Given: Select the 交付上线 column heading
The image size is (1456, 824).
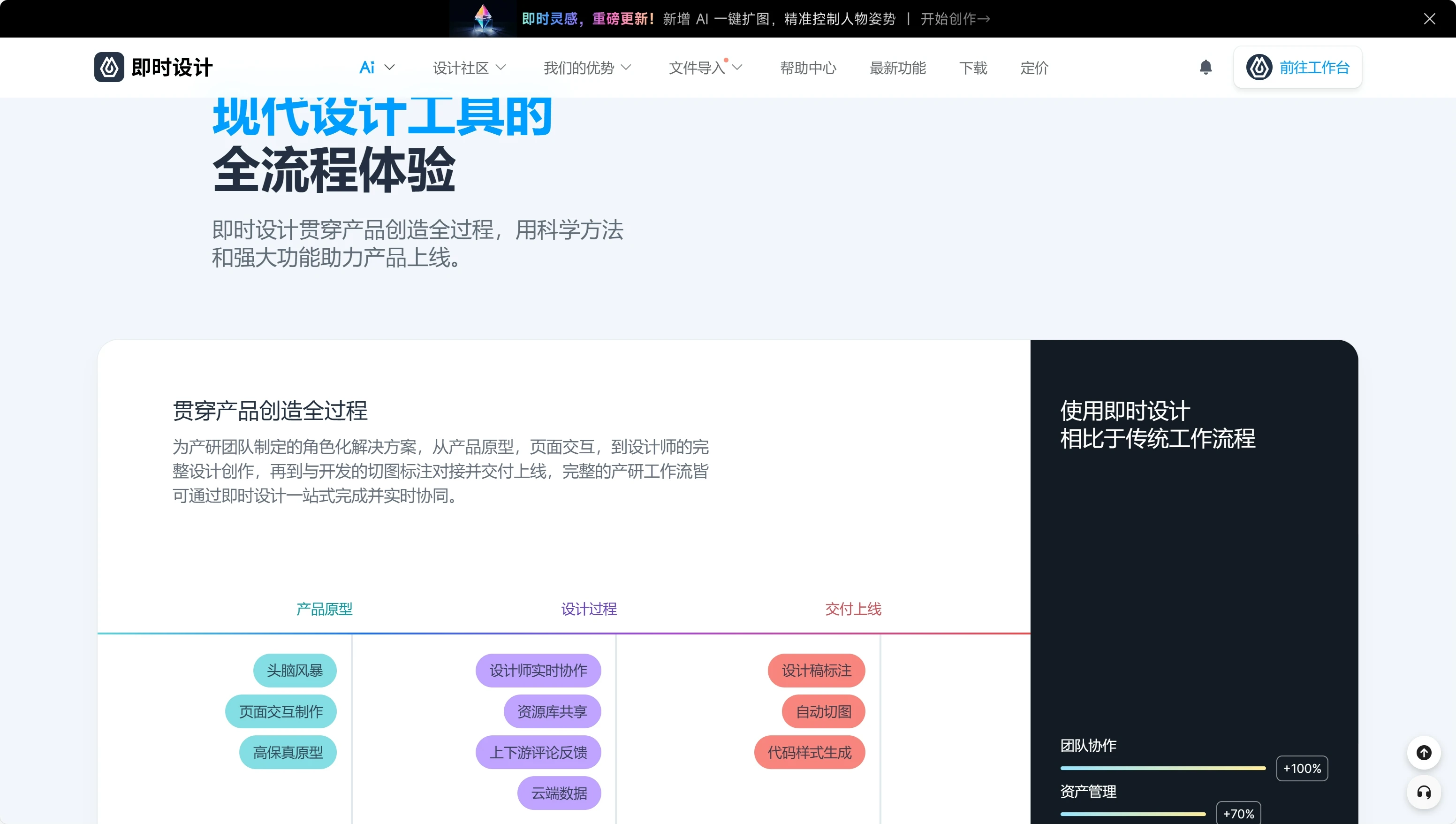Looking at the screenshot, I should (x=853, y=609).
